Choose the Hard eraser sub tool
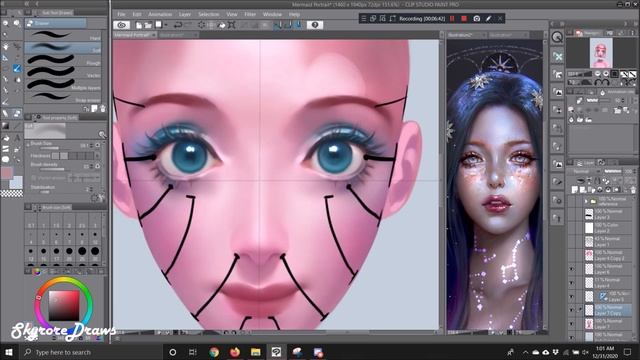Screen dimensions: 640x360 pyautogui.click(x=63, y=36)
